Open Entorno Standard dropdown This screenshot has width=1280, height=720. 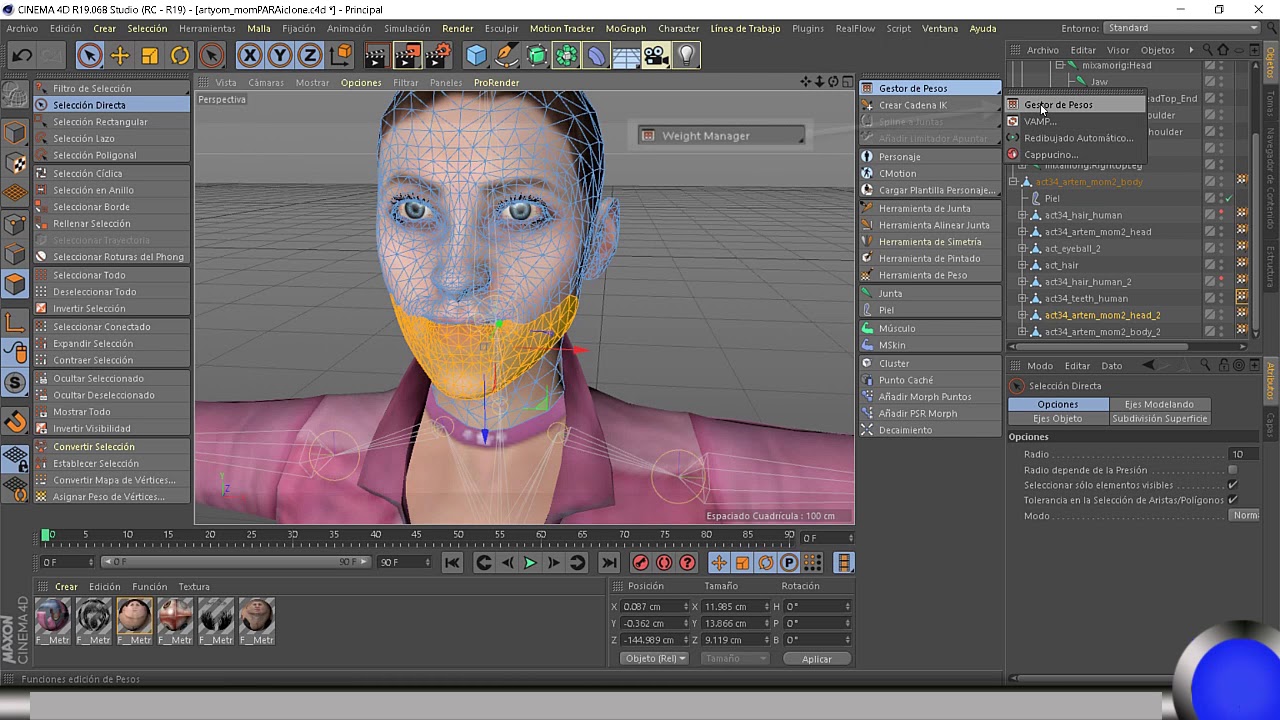point(1183,28)
